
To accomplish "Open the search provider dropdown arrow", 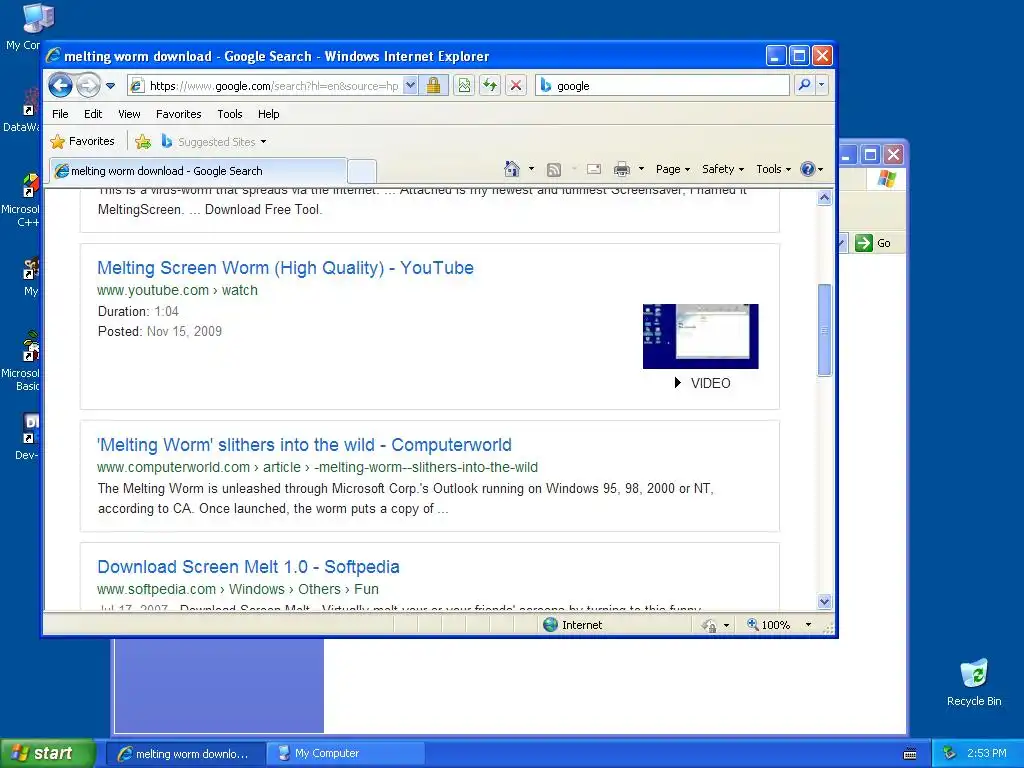I will 822,86.
